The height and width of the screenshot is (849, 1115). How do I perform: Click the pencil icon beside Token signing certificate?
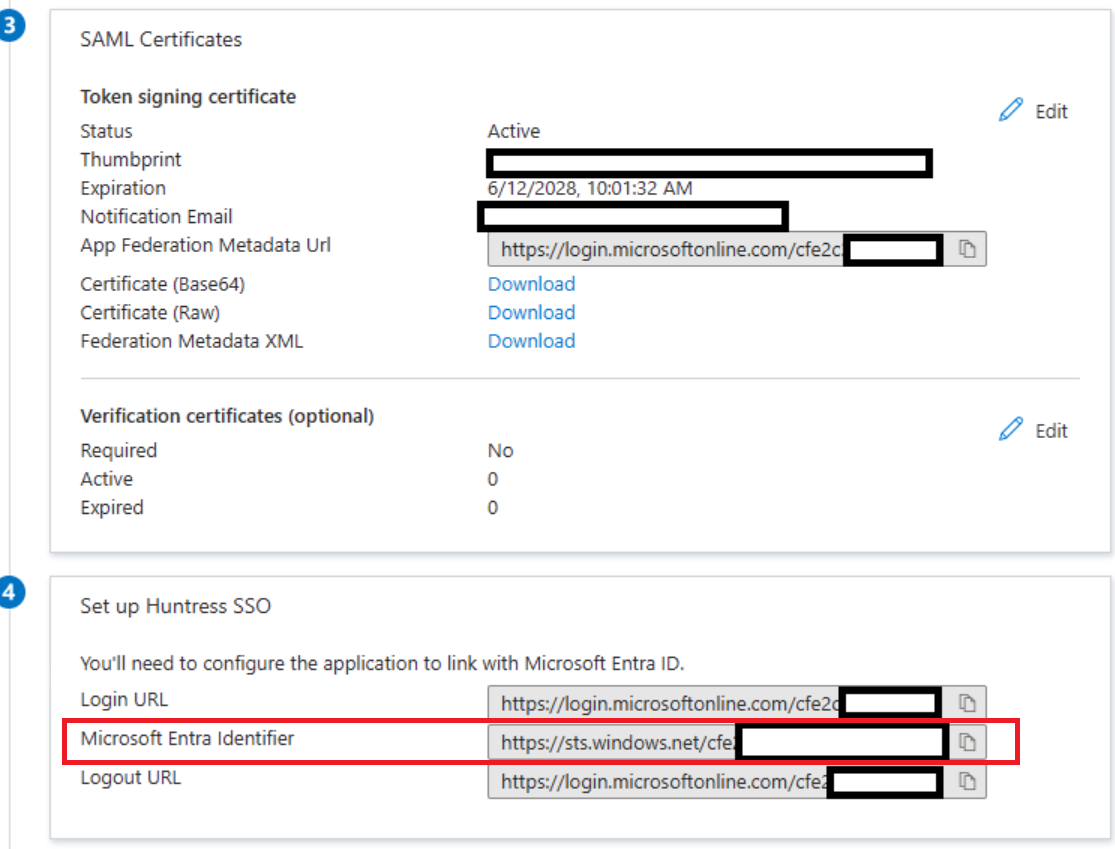click(x=1012, y=110)
